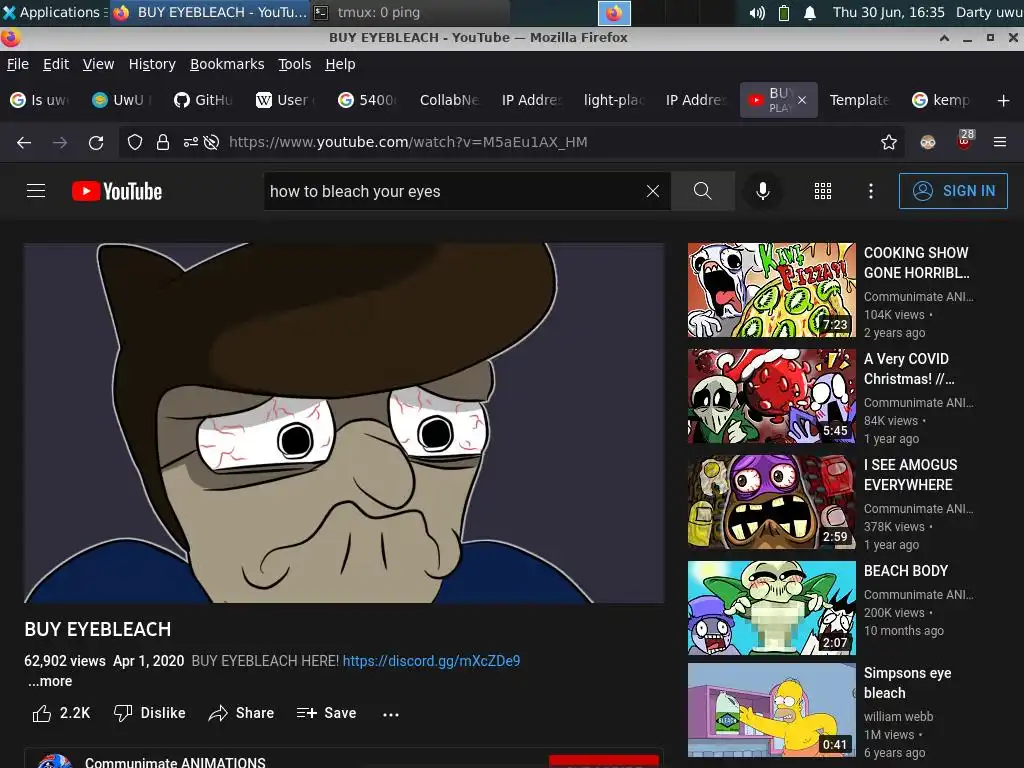Switch to the CollabNet tab
The height and width of the screenshot is (768, 1024).
click(x=449, y=100)
